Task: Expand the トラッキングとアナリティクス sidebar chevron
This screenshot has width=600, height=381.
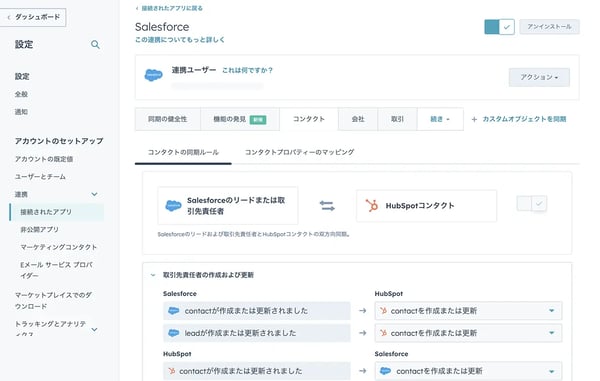Action: (94, 329)
